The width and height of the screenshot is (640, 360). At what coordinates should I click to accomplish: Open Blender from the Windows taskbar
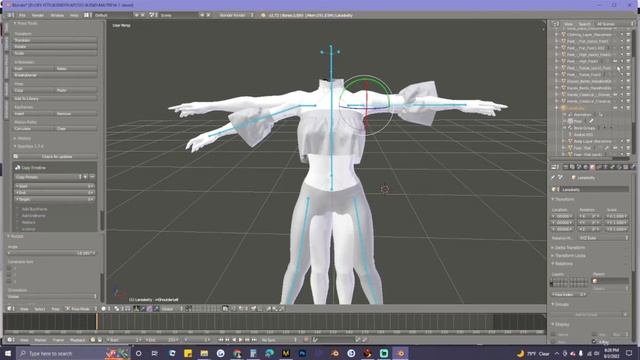click(x=400, y=353)
